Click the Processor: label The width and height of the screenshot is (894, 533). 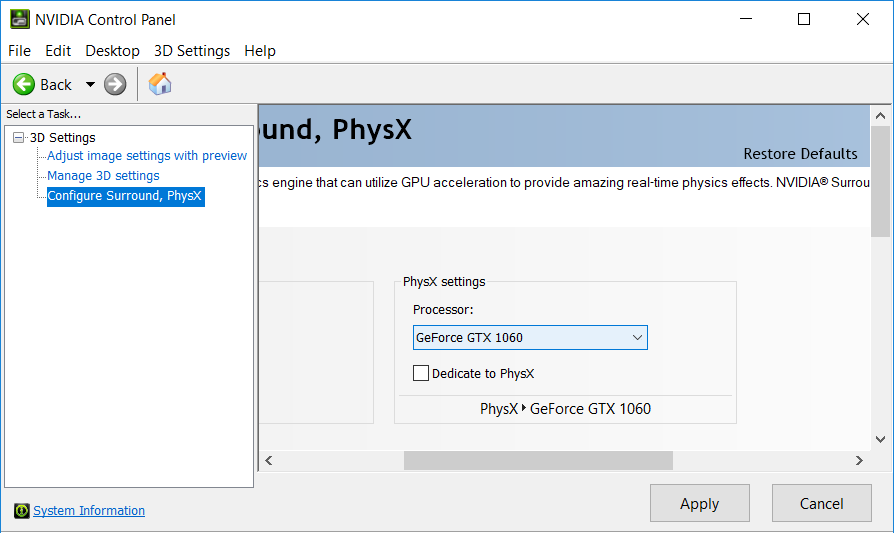tap(443, 310)
